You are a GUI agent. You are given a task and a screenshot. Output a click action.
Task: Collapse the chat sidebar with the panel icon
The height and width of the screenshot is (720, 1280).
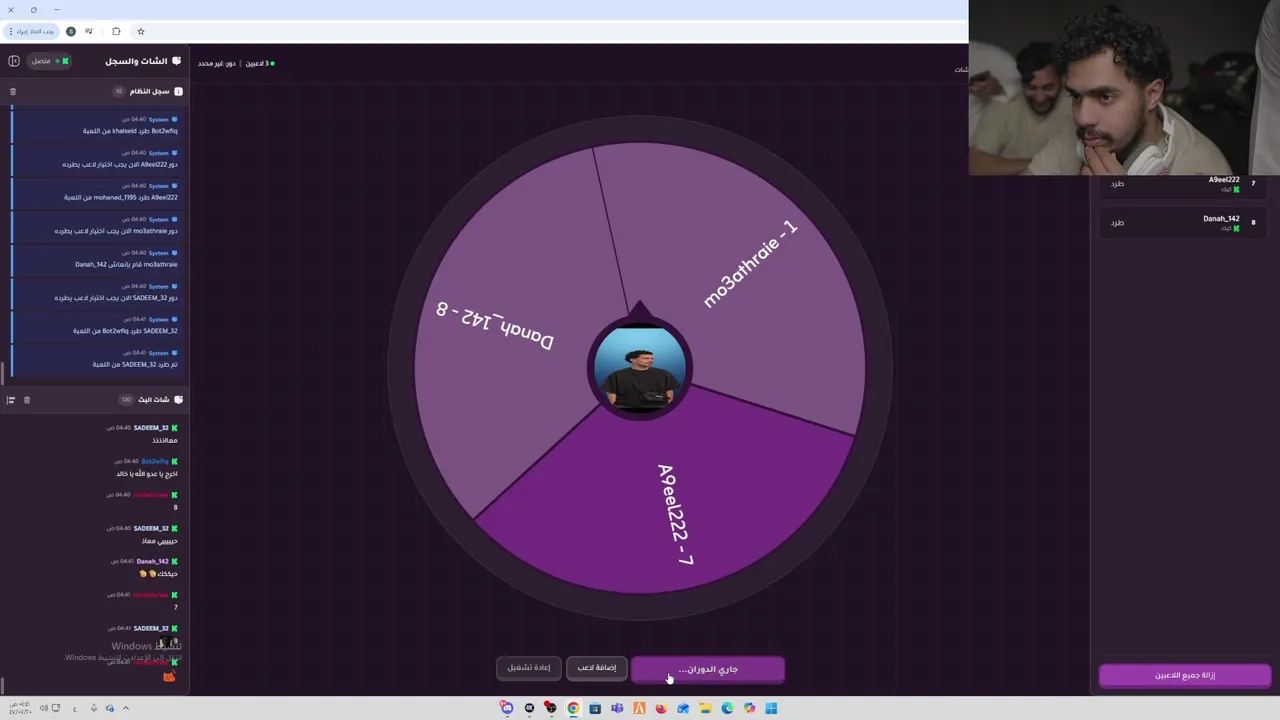pos(14,61)
